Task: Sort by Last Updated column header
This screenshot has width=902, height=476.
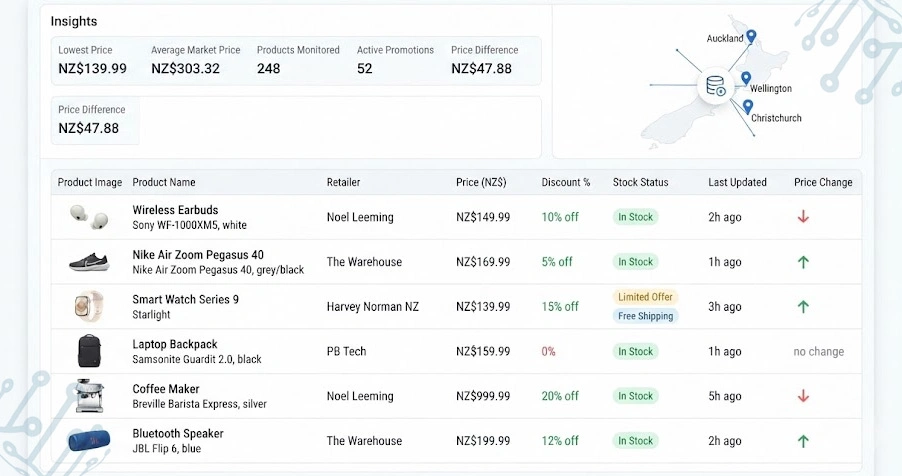Action: pyautogui.click(x=737, y=182)
